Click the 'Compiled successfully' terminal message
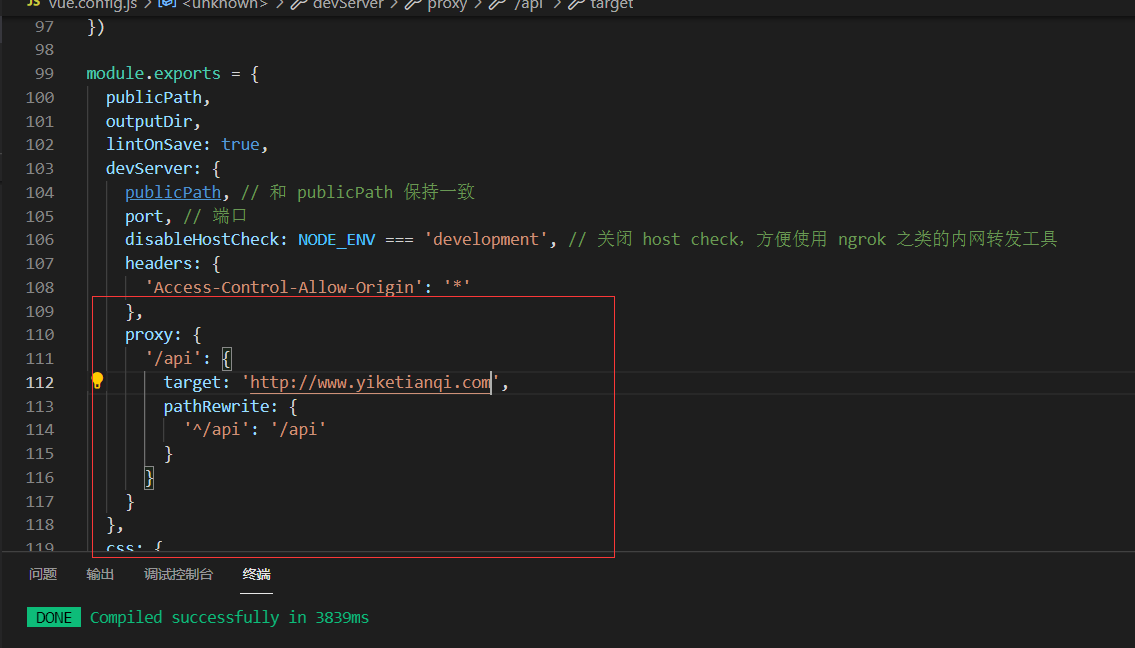1135x648 pixels. tap(229, 618)
